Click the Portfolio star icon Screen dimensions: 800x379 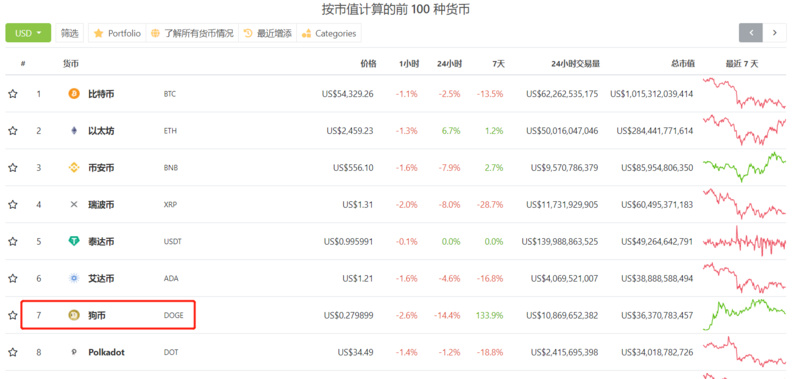99,33
